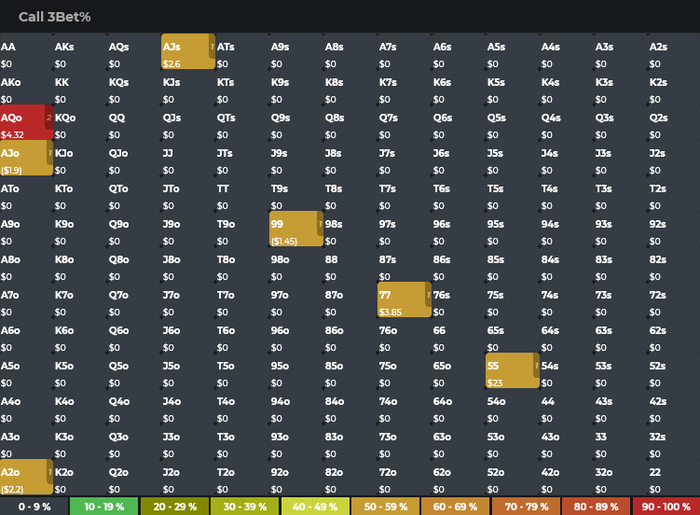
Task: Click the AA hand cell
Action: (x=26, y=51)
